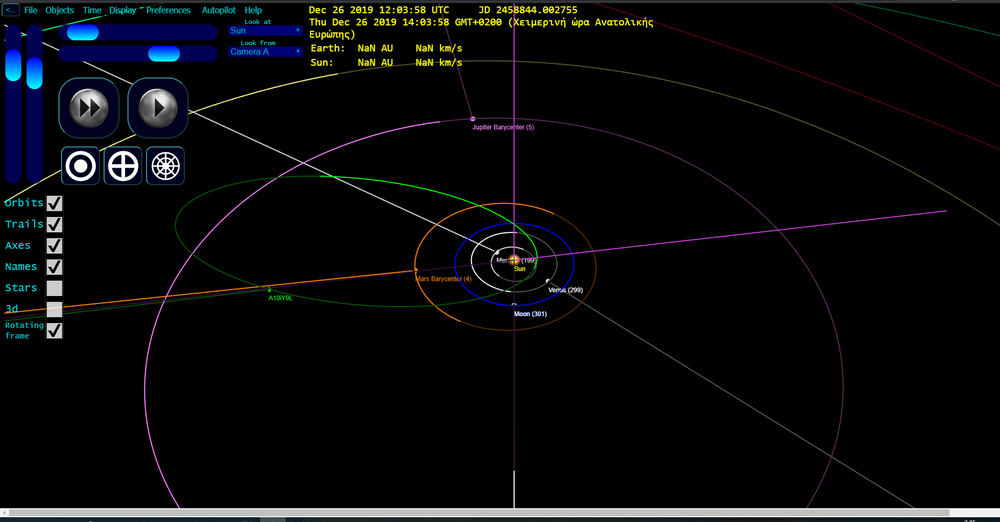
Task: Click the Sun icon in the orbit view
Action: (x=514, y=259)
